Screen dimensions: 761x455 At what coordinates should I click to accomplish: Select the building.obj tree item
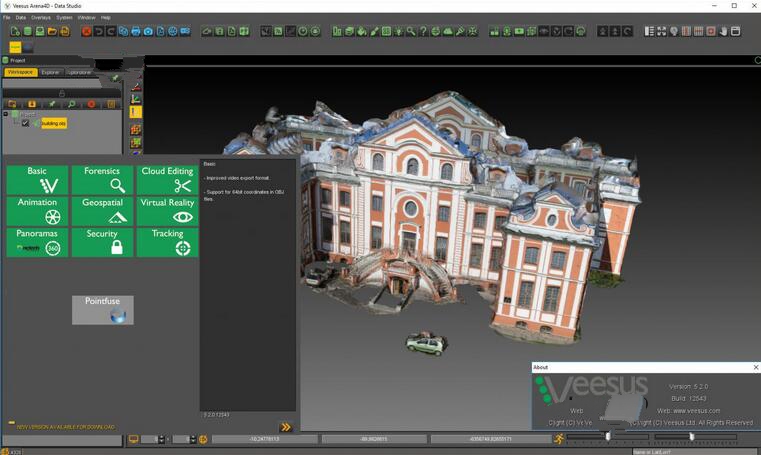click(x=53, y=123)
